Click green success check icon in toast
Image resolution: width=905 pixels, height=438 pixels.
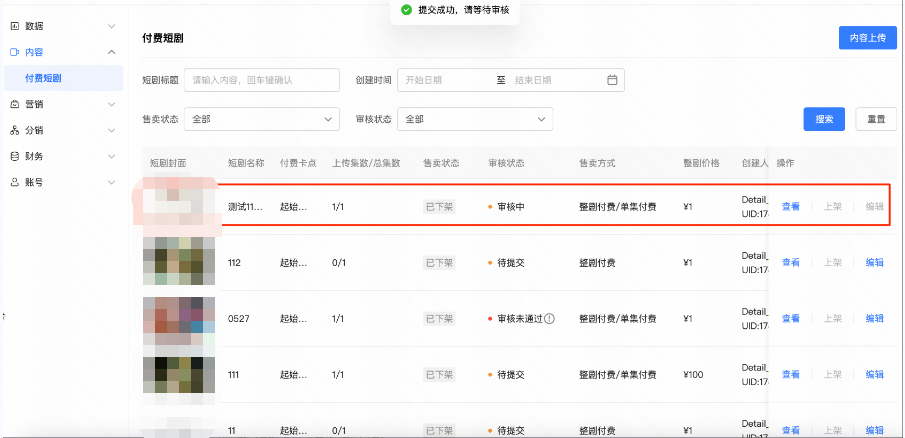coord(406,10)
